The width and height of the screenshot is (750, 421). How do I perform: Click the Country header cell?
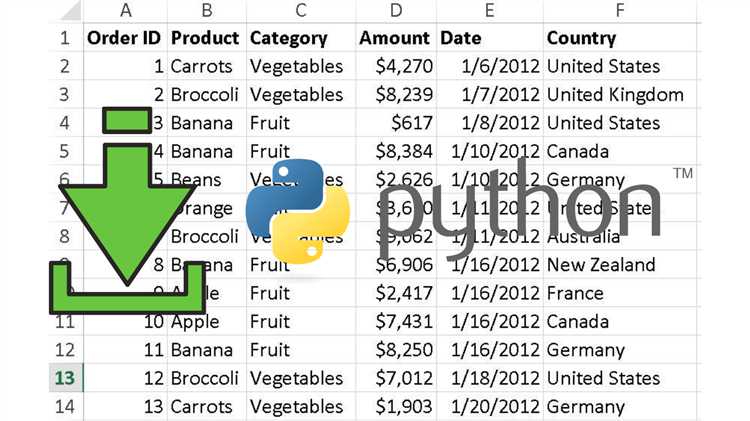pyautogui.click(x=581, y=38)
